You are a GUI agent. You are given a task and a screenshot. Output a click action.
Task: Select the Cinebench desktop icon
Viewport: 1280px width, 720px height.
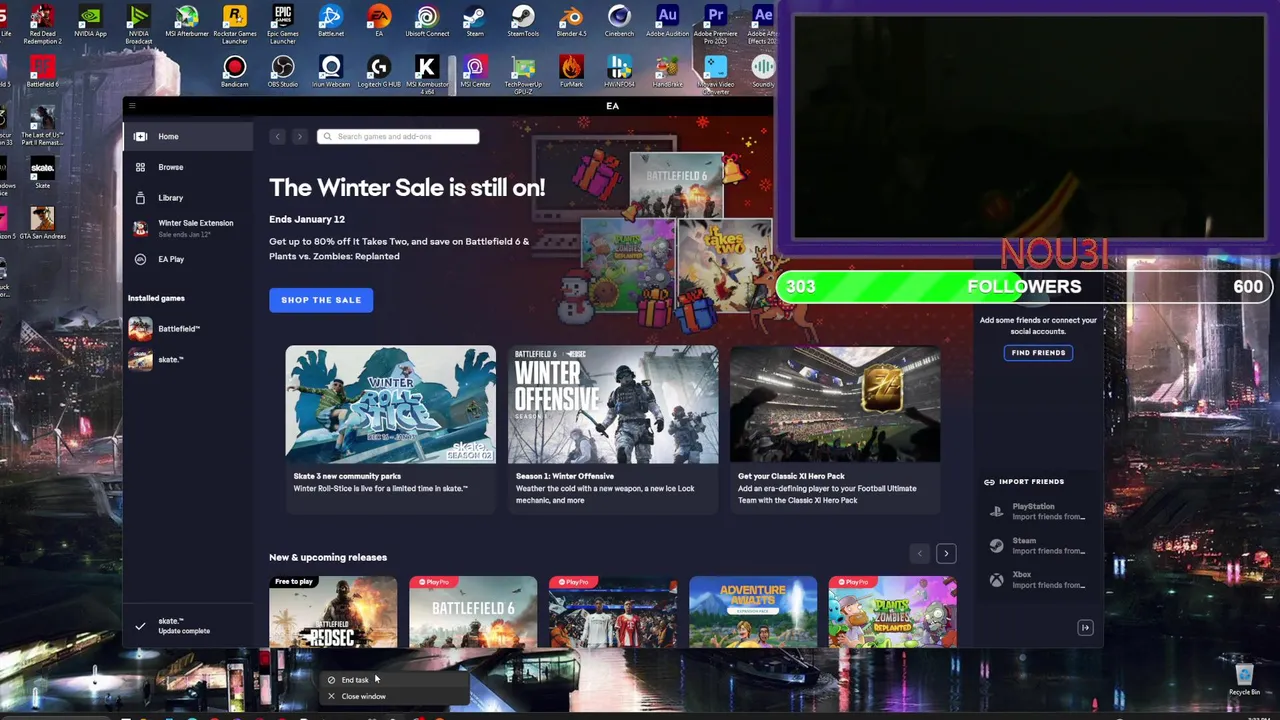pos(619,22)
